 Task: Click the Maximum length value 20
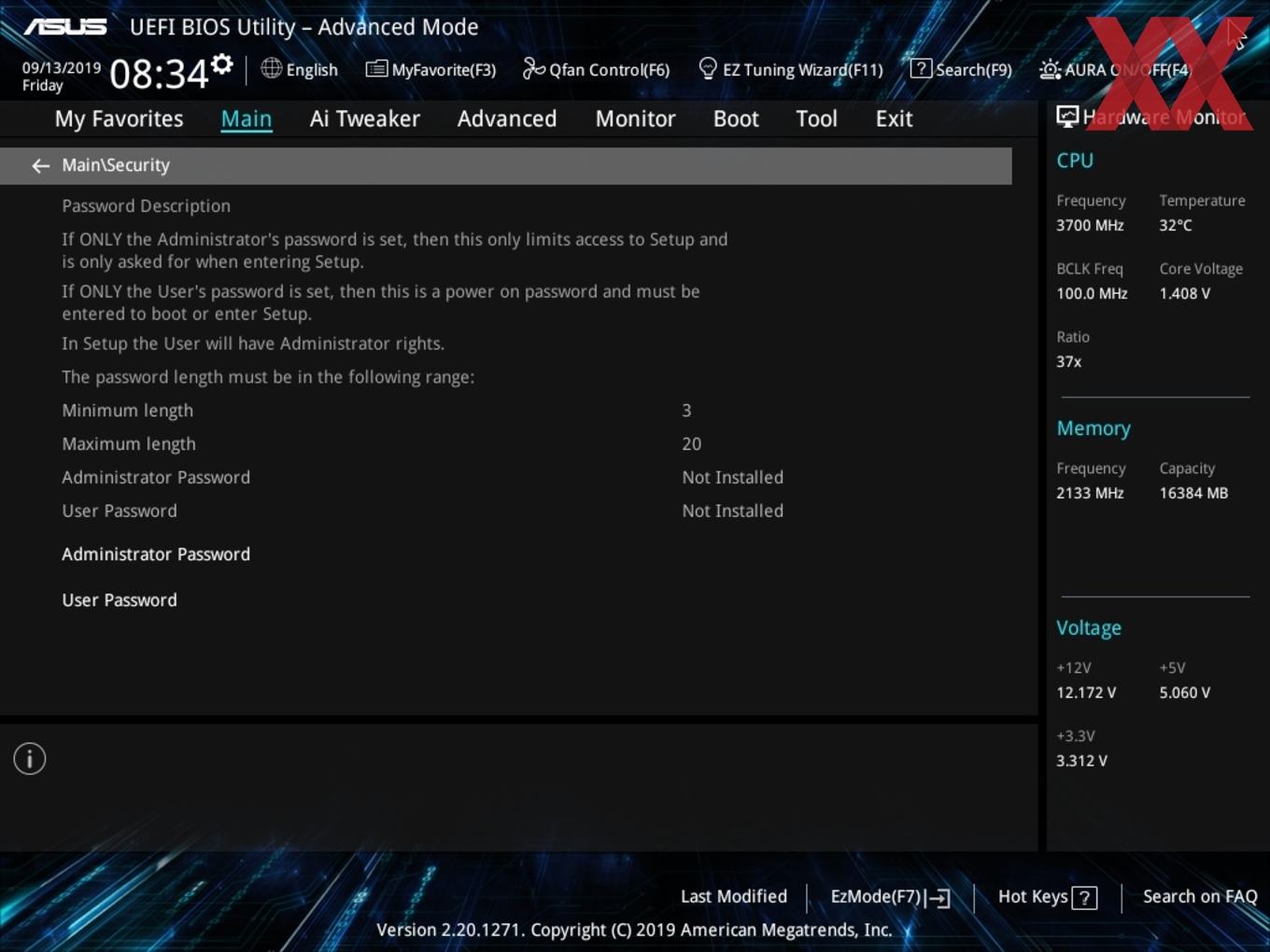(x=691, y=444)
